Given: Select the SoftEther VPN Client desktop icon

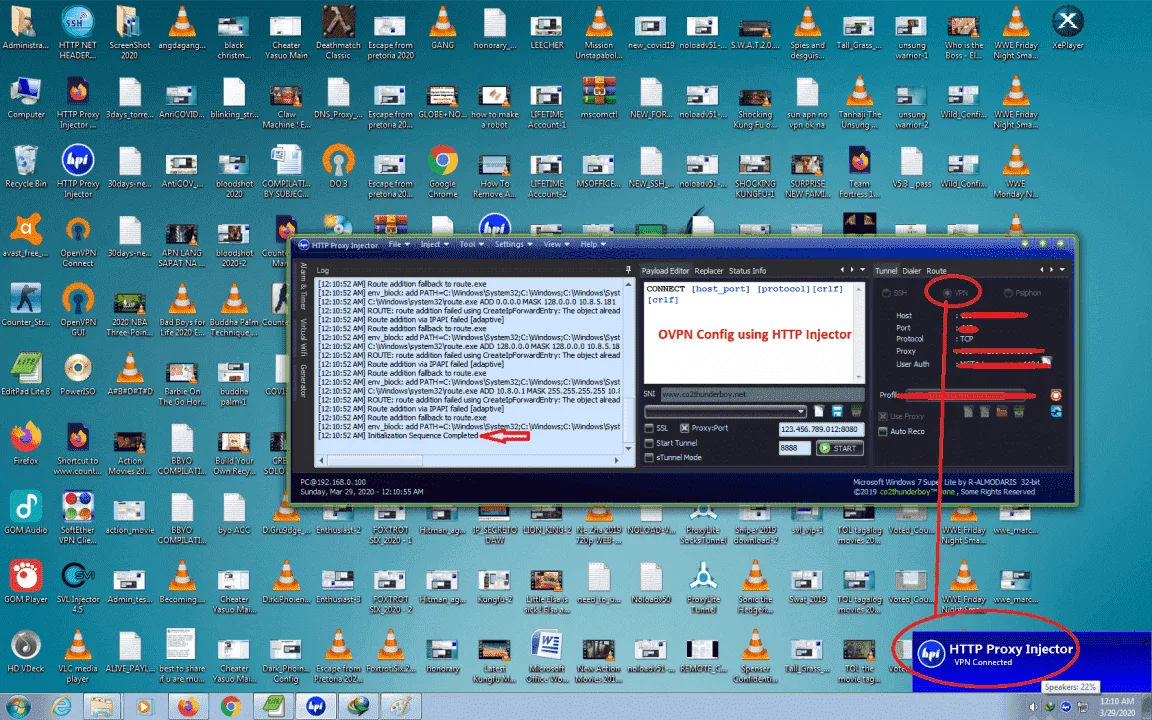Looking at the screenshot, I should pyautogui.click(x=78, y=518).
